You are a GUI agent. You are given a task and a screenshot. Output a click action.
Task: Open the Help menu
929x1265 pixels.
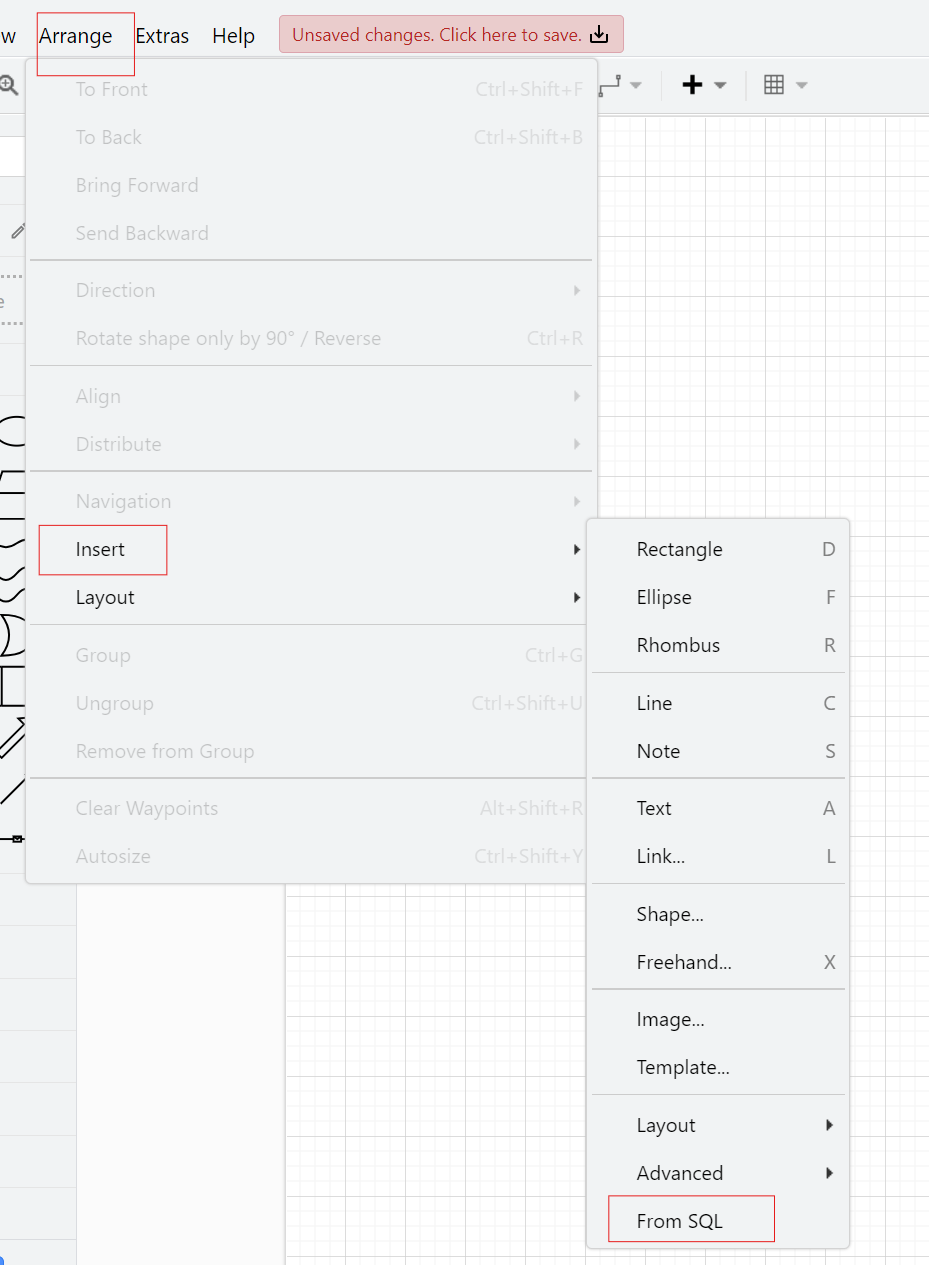tap(233, 35)
